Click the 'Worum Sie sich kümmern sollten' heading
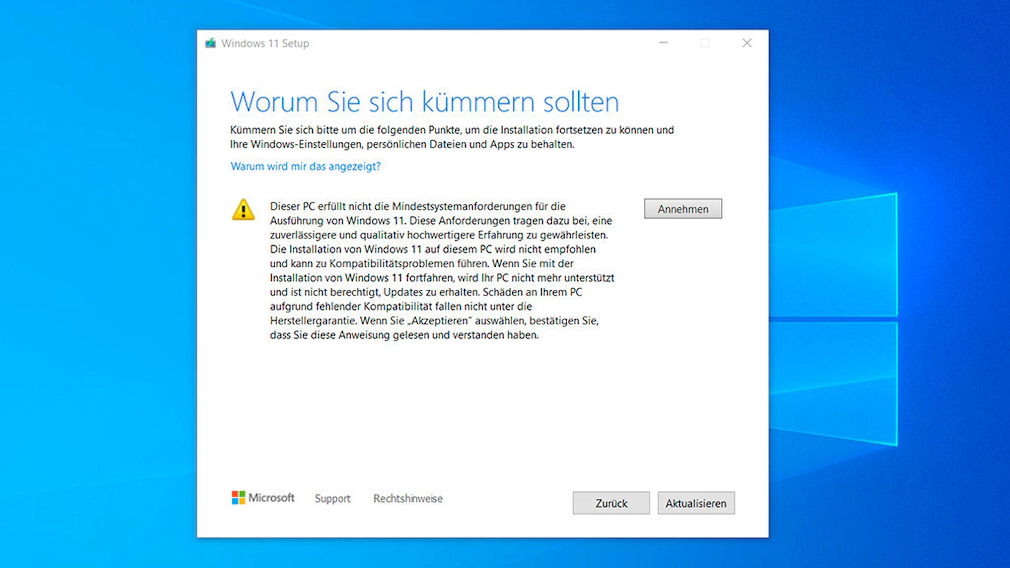This screenshot has height=568, width=1010. [x=424, y=102]
